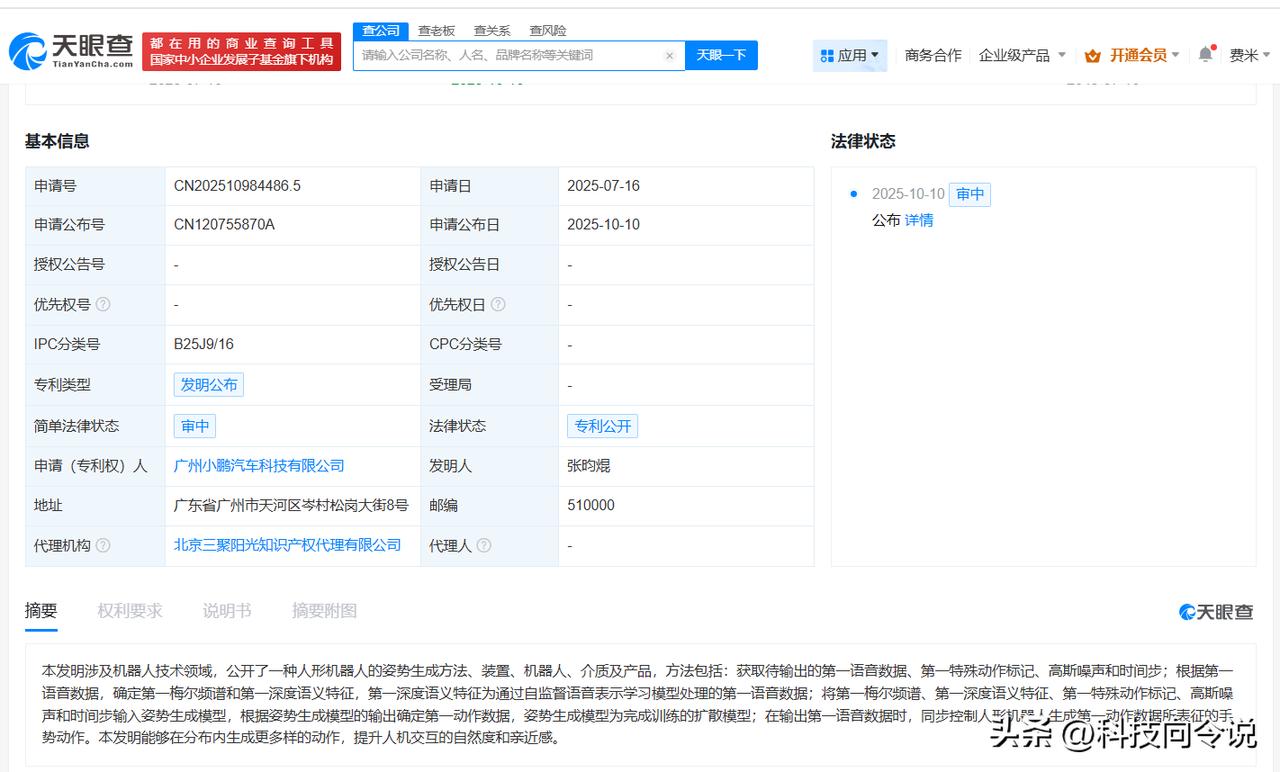Screen dimensions: 1280x772
Task: Click the help icon beside 优先权号
Action: [x=103, y=304]
